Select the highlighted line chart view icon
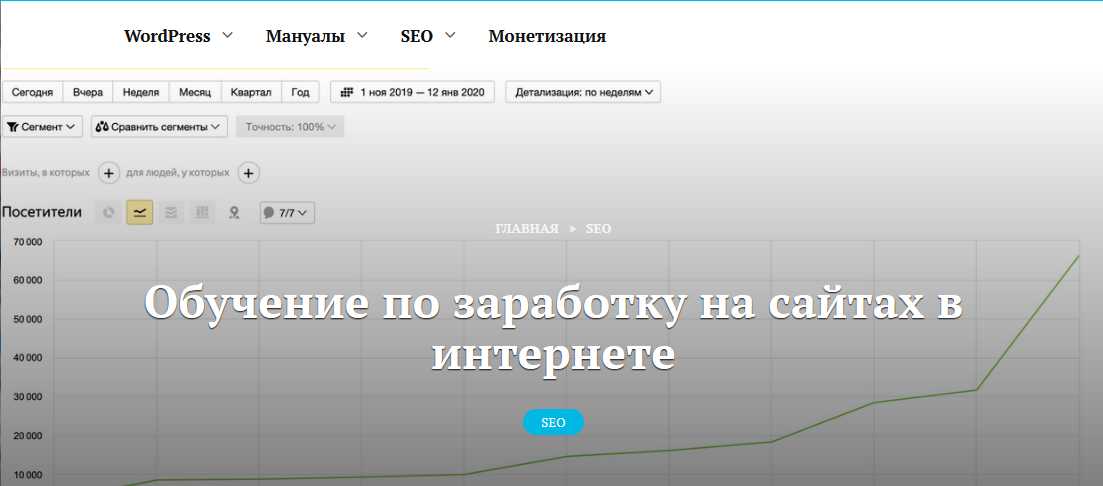Screen dimensions: 1103x486 click(x=140, y=212)
